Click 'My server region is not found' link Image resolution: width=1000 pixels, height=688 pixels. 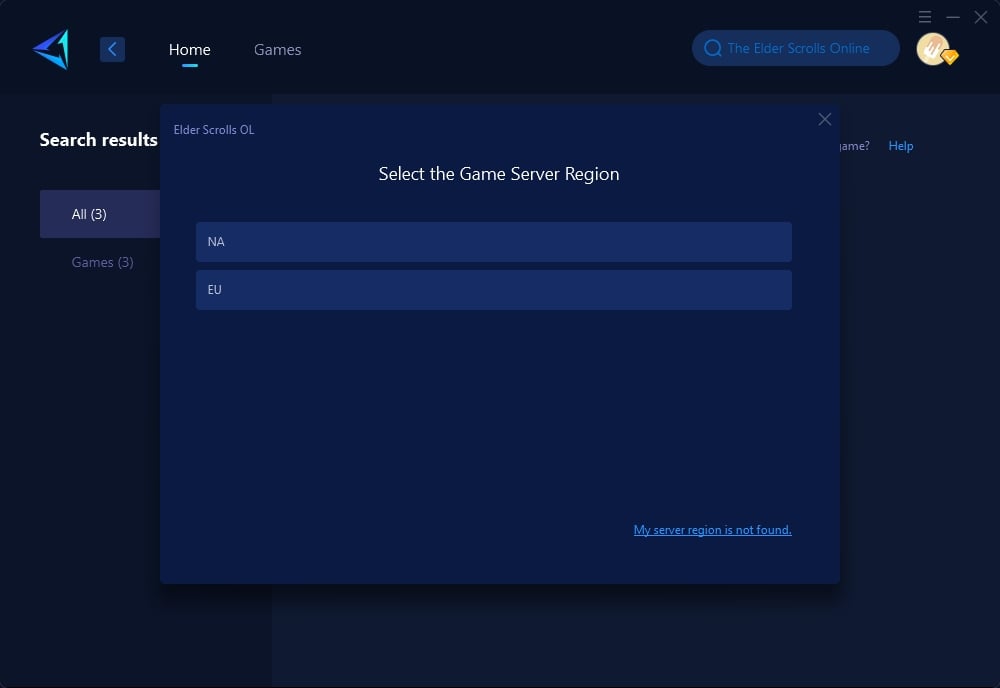pos(712,530)
